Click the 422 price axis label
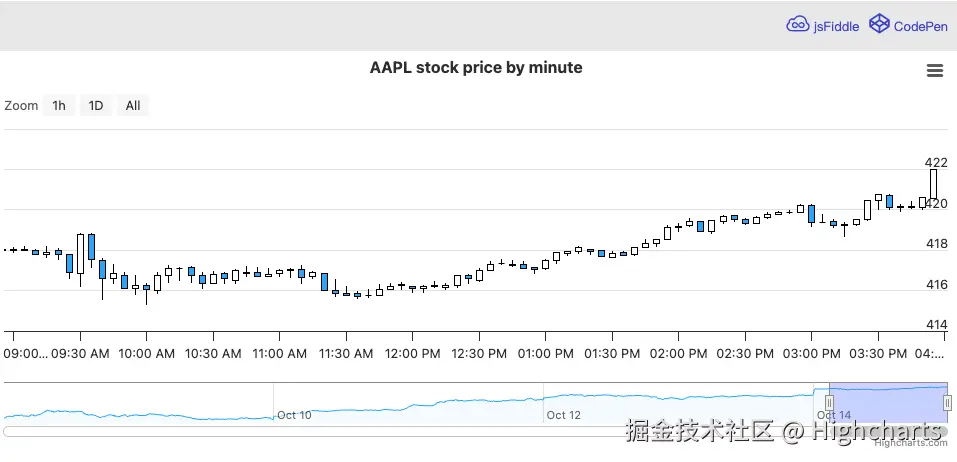 (936, 162)
